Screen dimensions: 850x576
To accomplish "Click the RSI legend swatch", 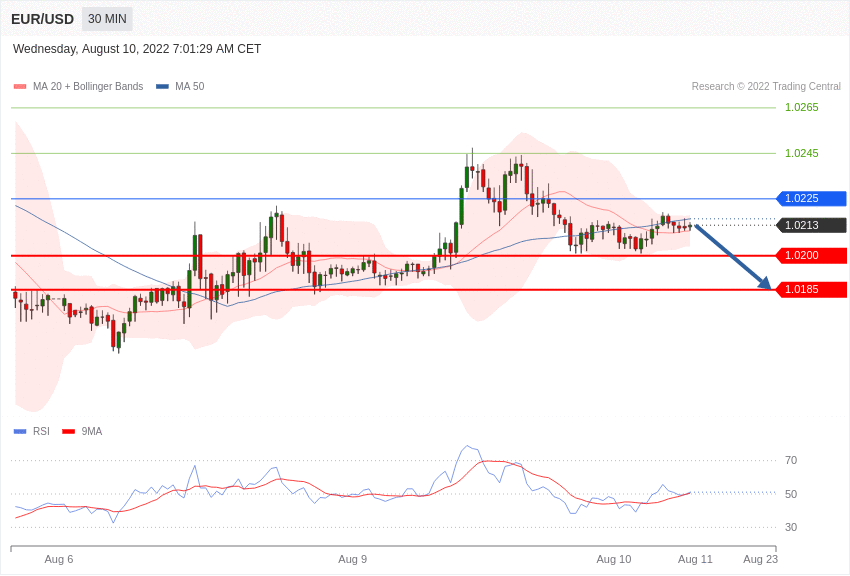I will coord(20,432).
